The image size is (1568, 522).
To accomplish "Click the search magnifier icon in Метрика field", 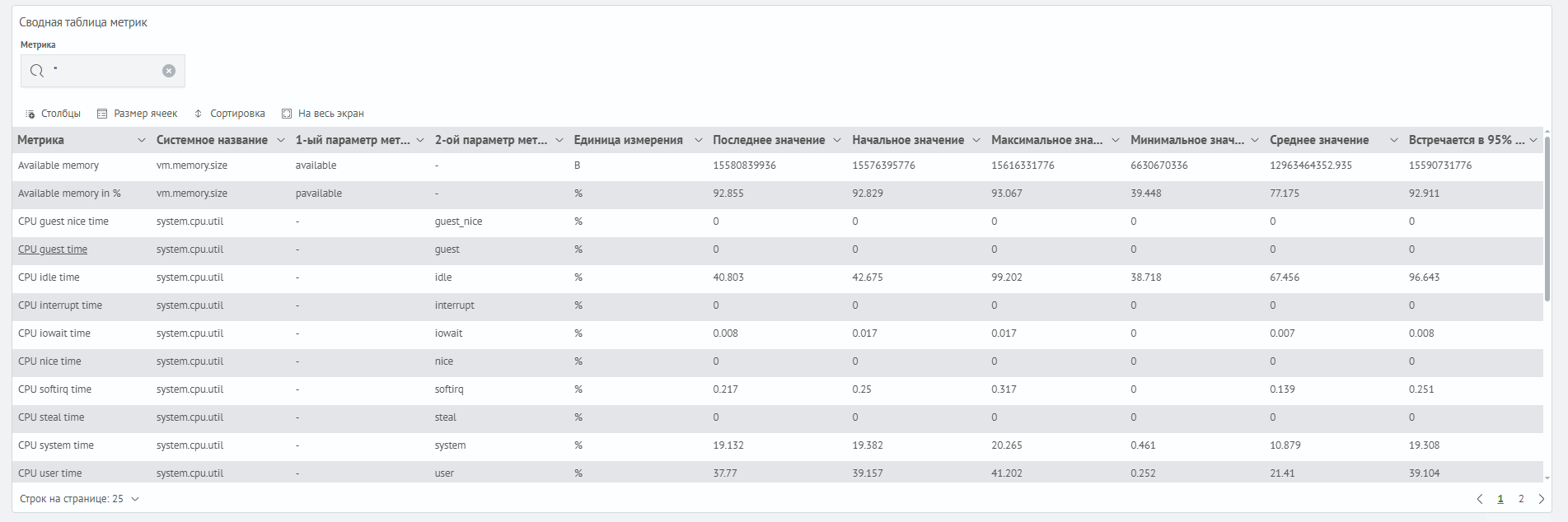I will pyautogui.click(x=37, y=71).
